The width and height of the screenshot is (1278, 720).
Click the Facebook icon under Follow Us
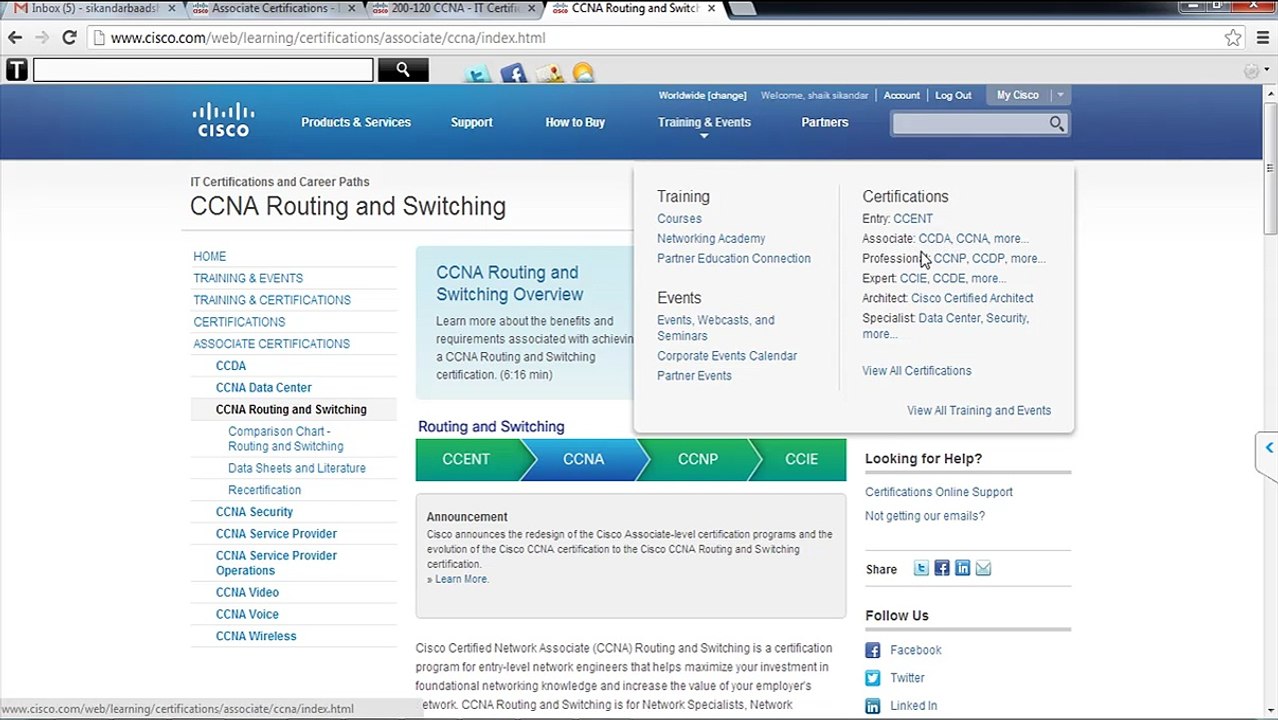pyautogui.click(x=873, y=650)
